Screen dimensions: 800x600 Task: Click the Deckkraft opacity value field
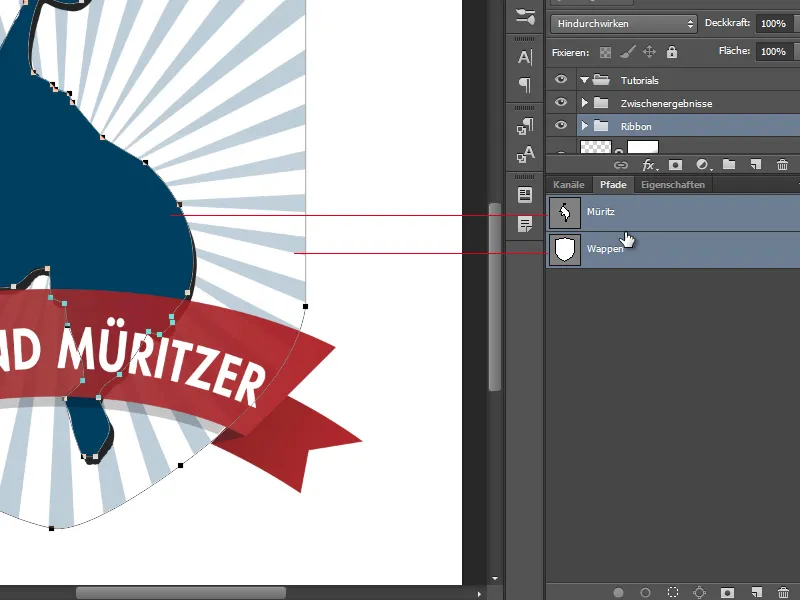pos(774,23)
